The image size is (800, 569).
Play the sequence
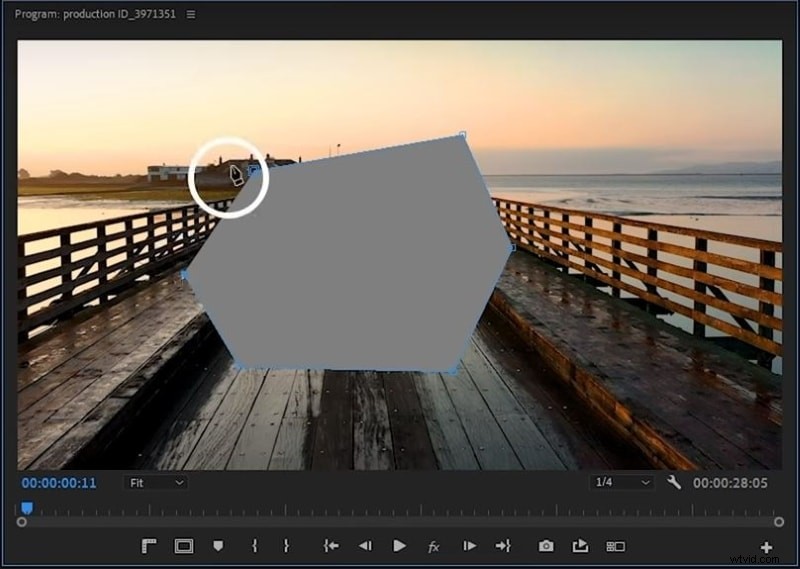click(x=399, y=546)
